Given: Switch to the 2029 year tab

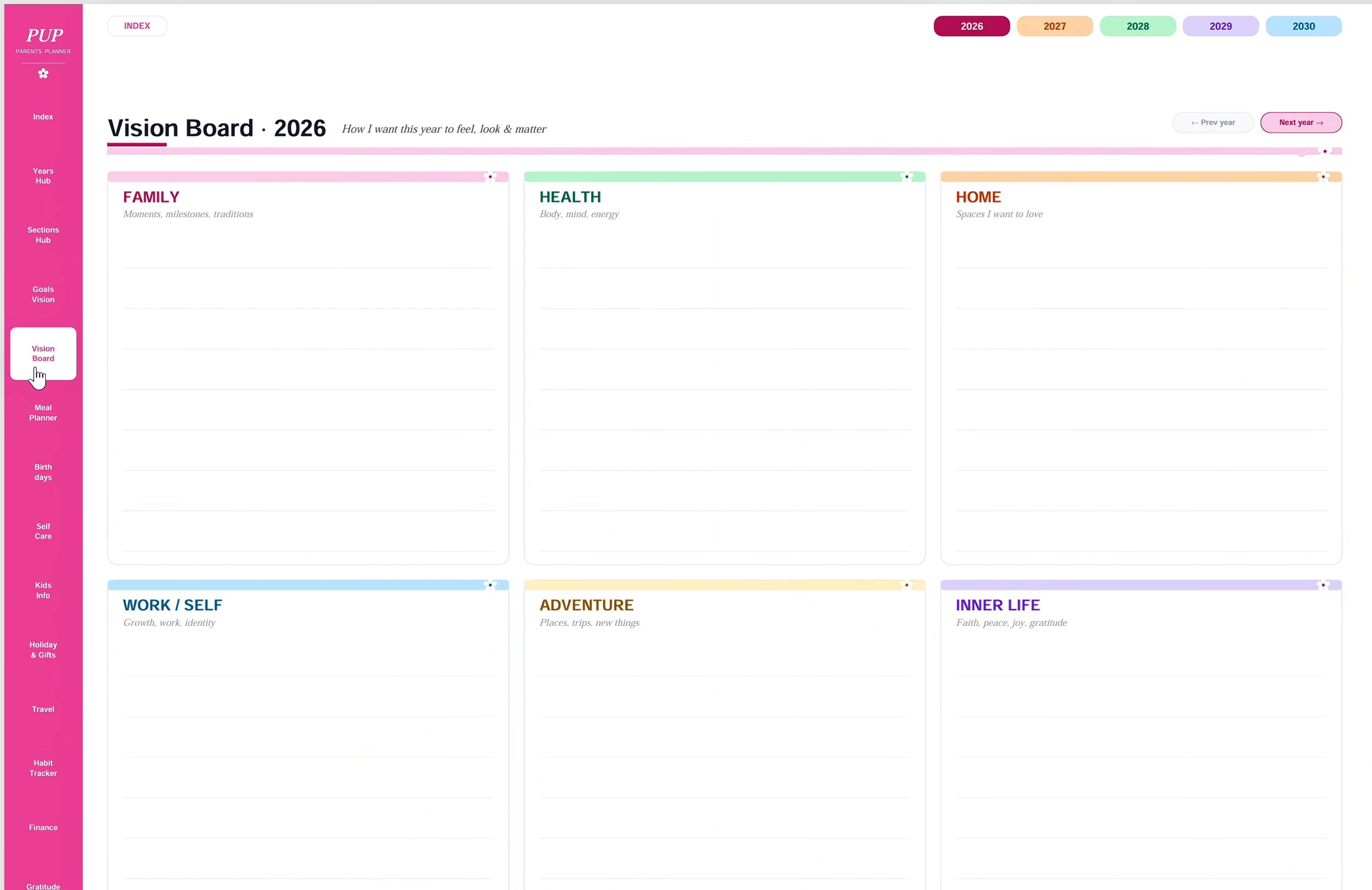Looking at the screenshot, I should pos(1220,26).
